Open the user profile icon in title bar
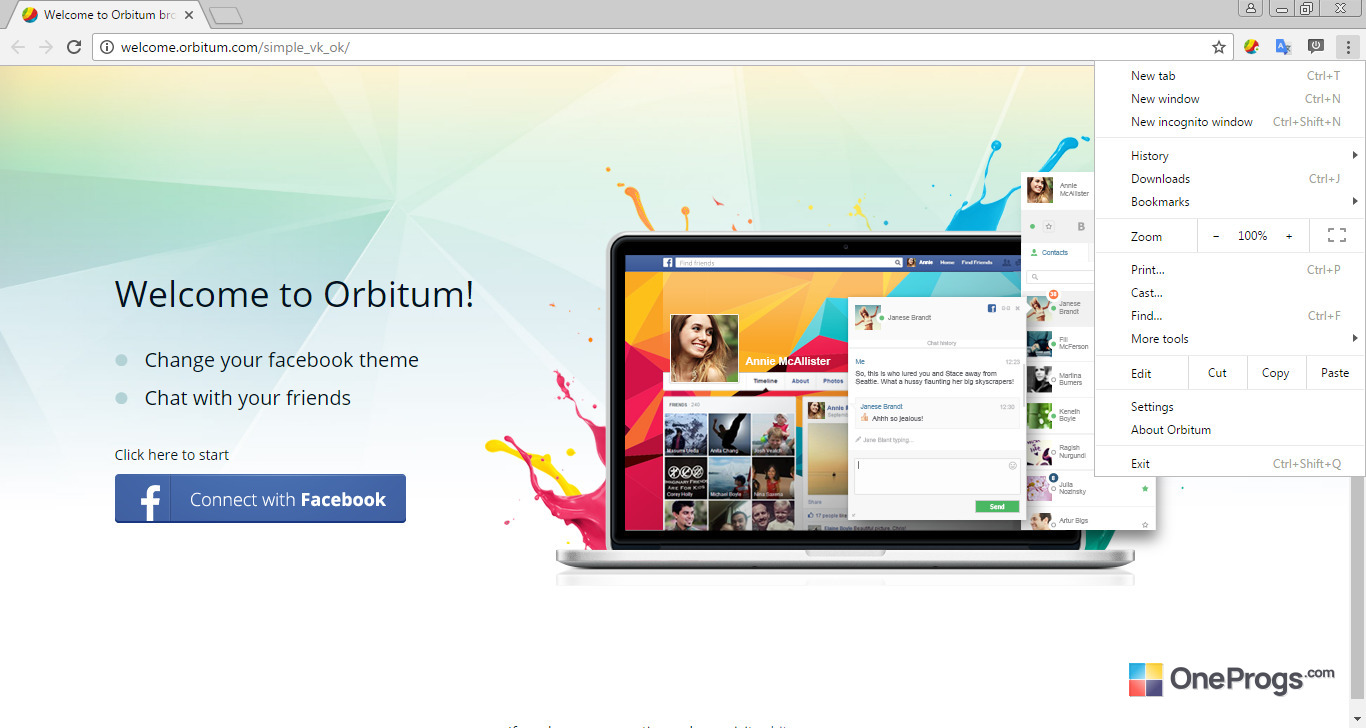Image resolution: width=1366 pixels, height=728 pixels. [x=1251, y=9]
